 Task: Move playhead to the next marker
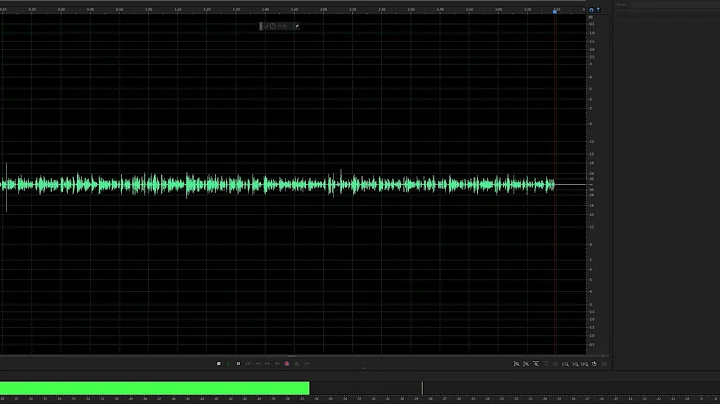pos(277,364)
